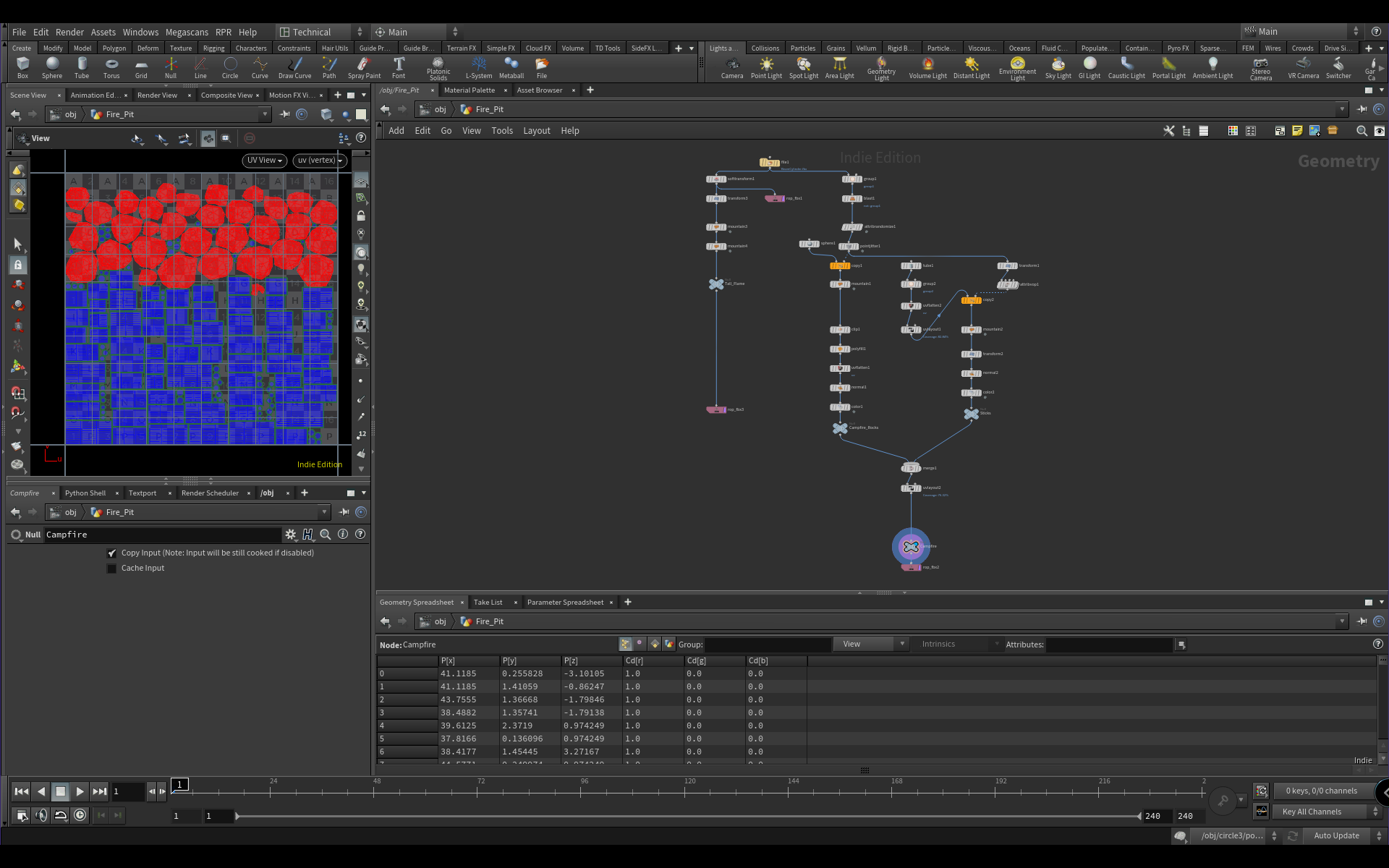Viewport: 1389px width, 868px height.
Task: Uncheck the Copy Input checkbox
Action: coord(112,553)
